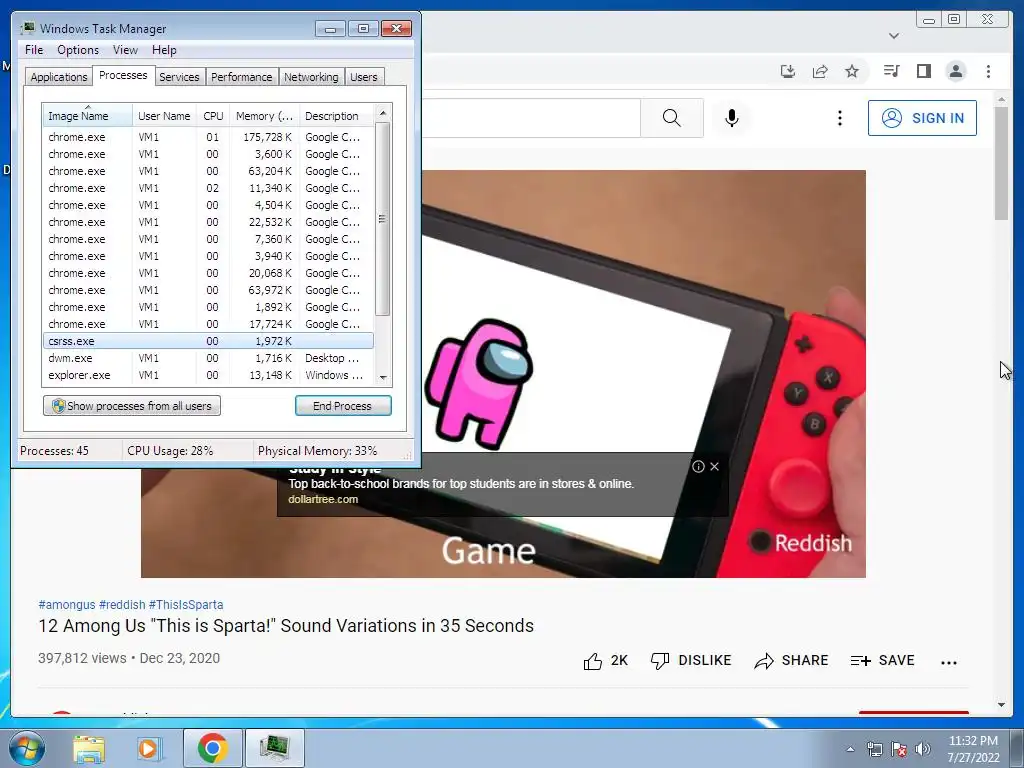Switch to Services tab

[x=179, y=77]
